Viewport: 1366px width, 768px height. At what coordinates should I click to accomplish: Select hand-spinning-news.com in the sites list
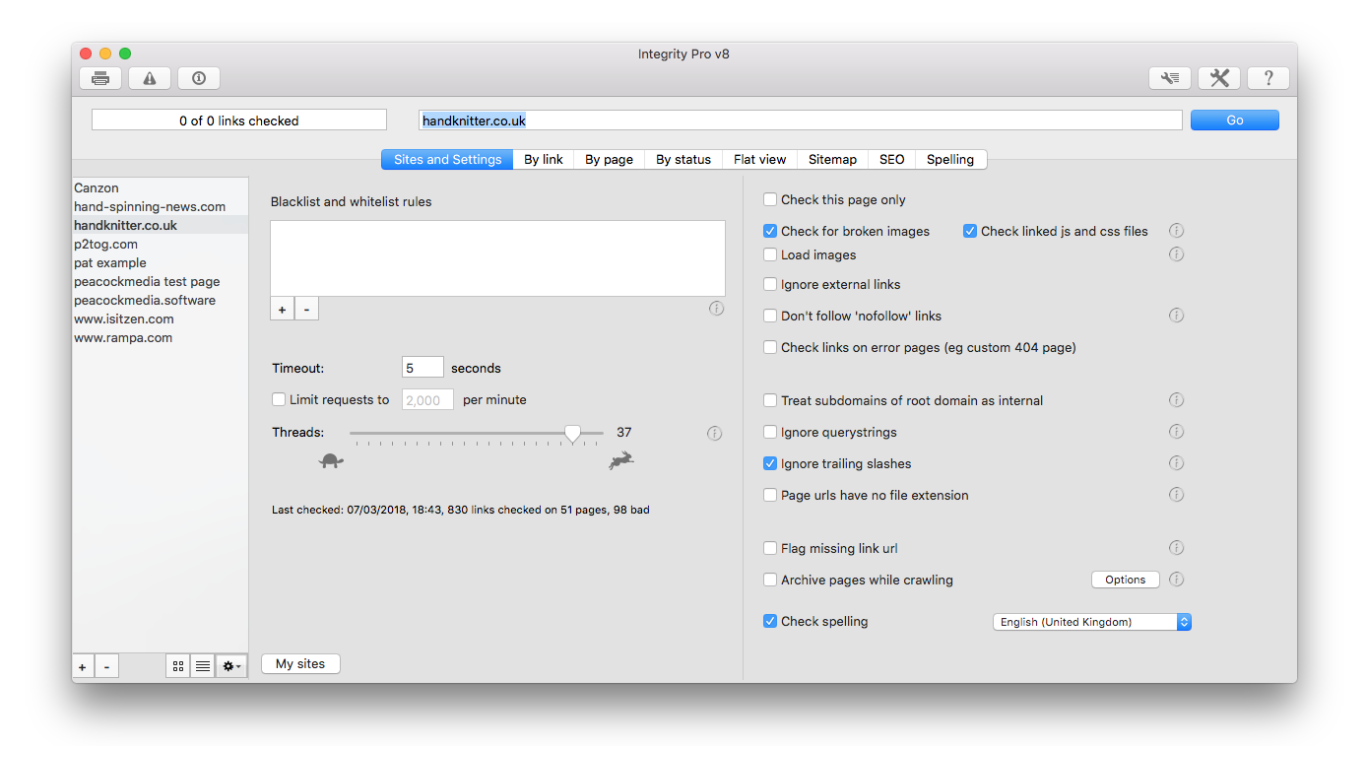(160, 207)
